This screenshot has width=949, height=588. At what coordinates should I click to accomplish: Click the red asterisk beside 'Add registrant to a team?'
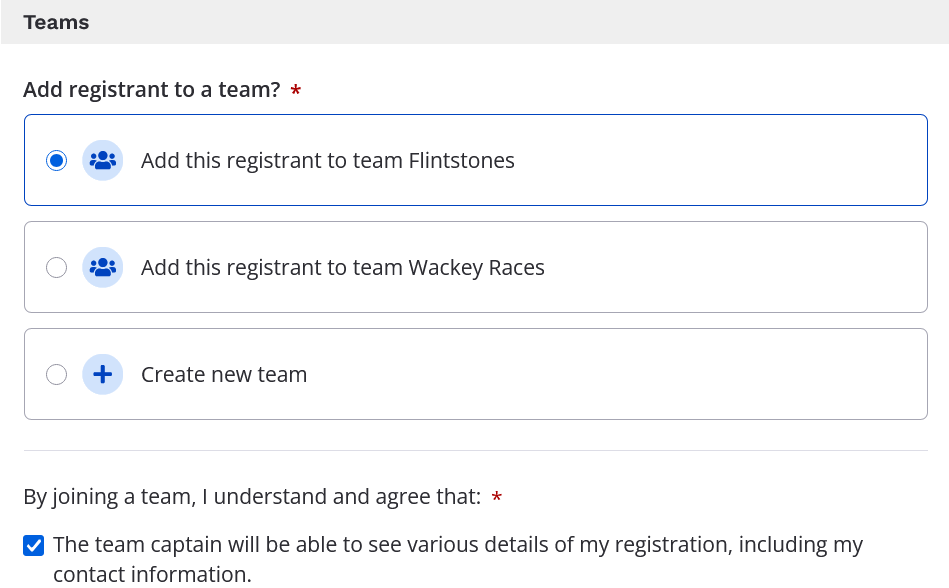pyautogui.click(x=296, y=91)
